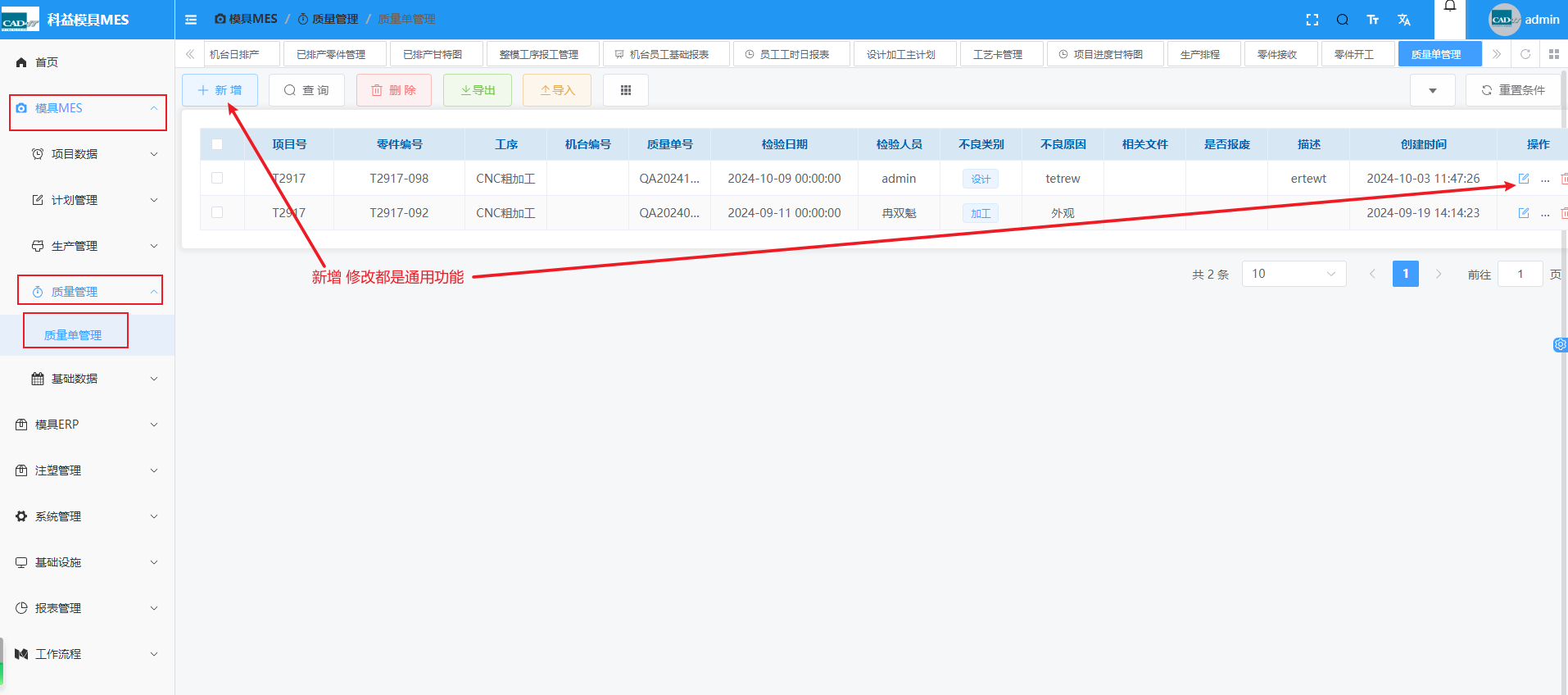Click the 新增 add button

[220, 90]
